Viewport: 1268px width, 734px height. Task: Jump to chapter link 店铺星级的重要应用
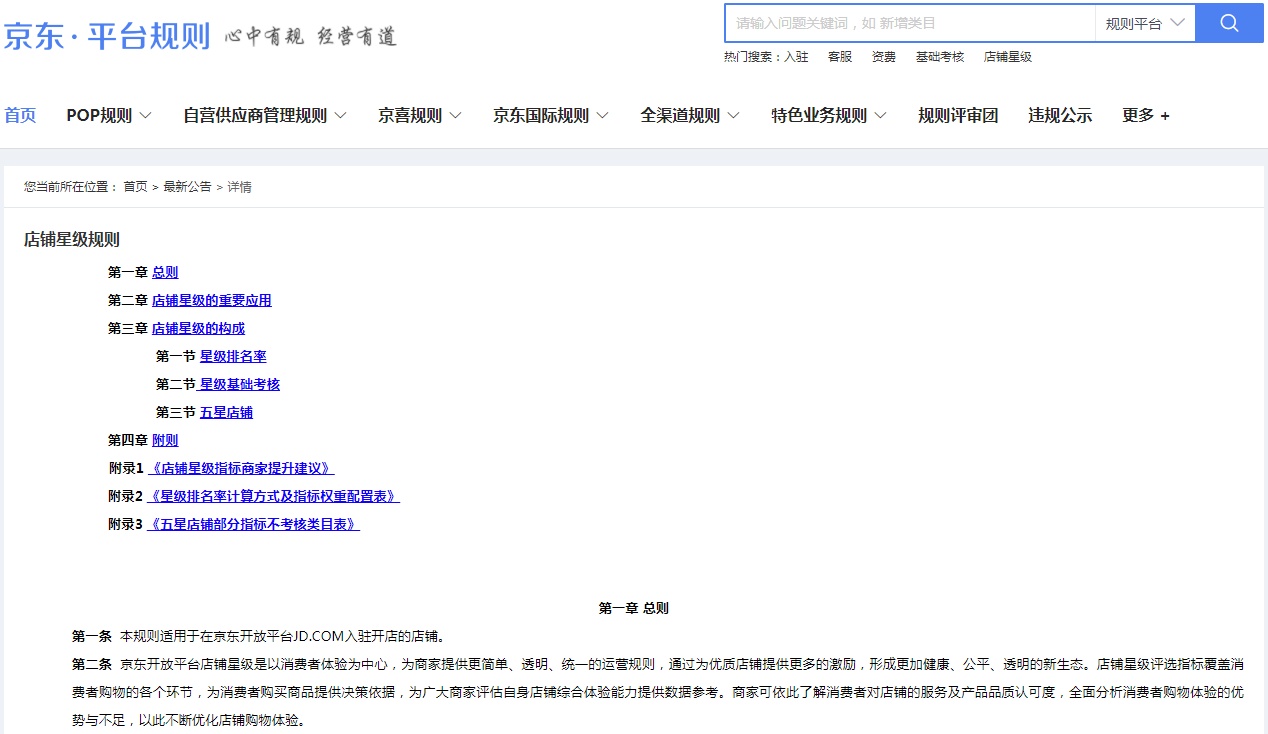212,300
